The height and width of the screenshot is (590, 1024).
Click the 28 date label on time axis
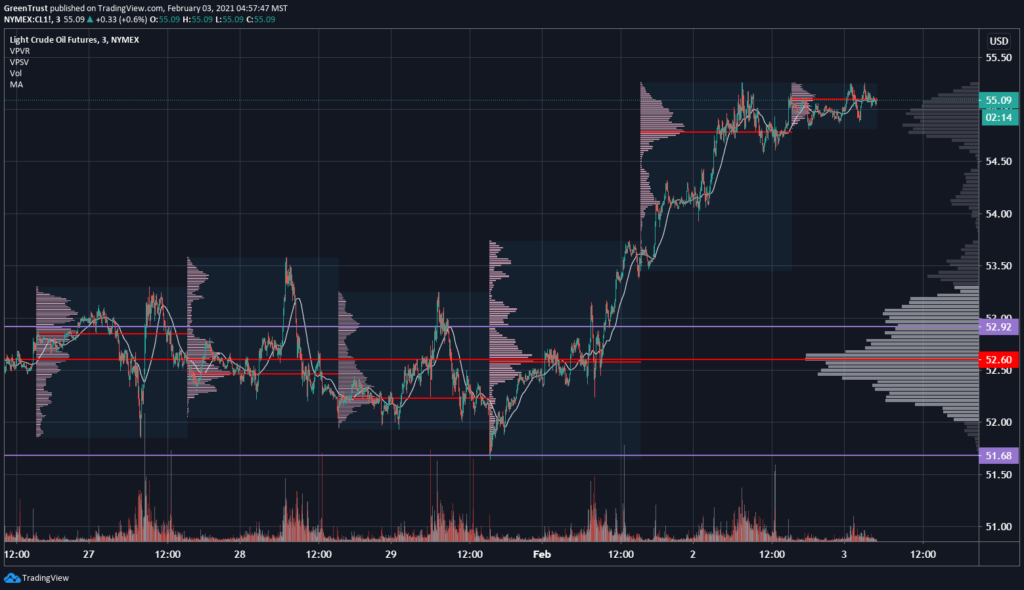click(x=240, y=554)
